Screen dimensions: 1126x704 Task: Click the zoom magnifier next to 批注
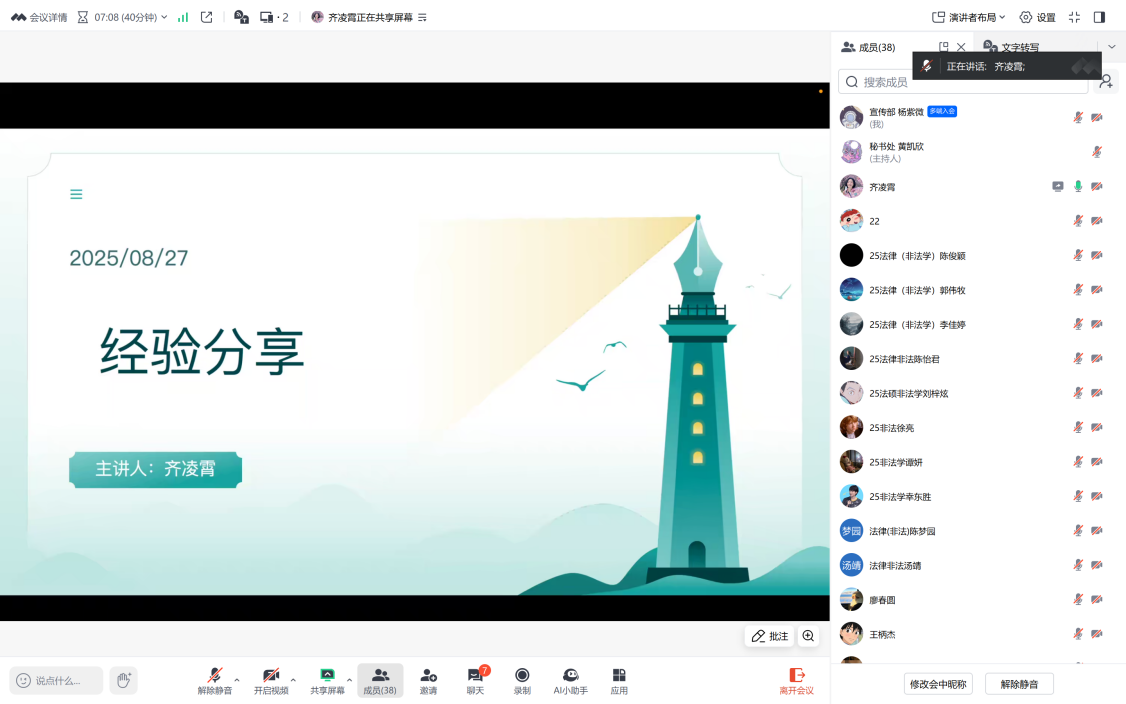(x=808, y=636)
